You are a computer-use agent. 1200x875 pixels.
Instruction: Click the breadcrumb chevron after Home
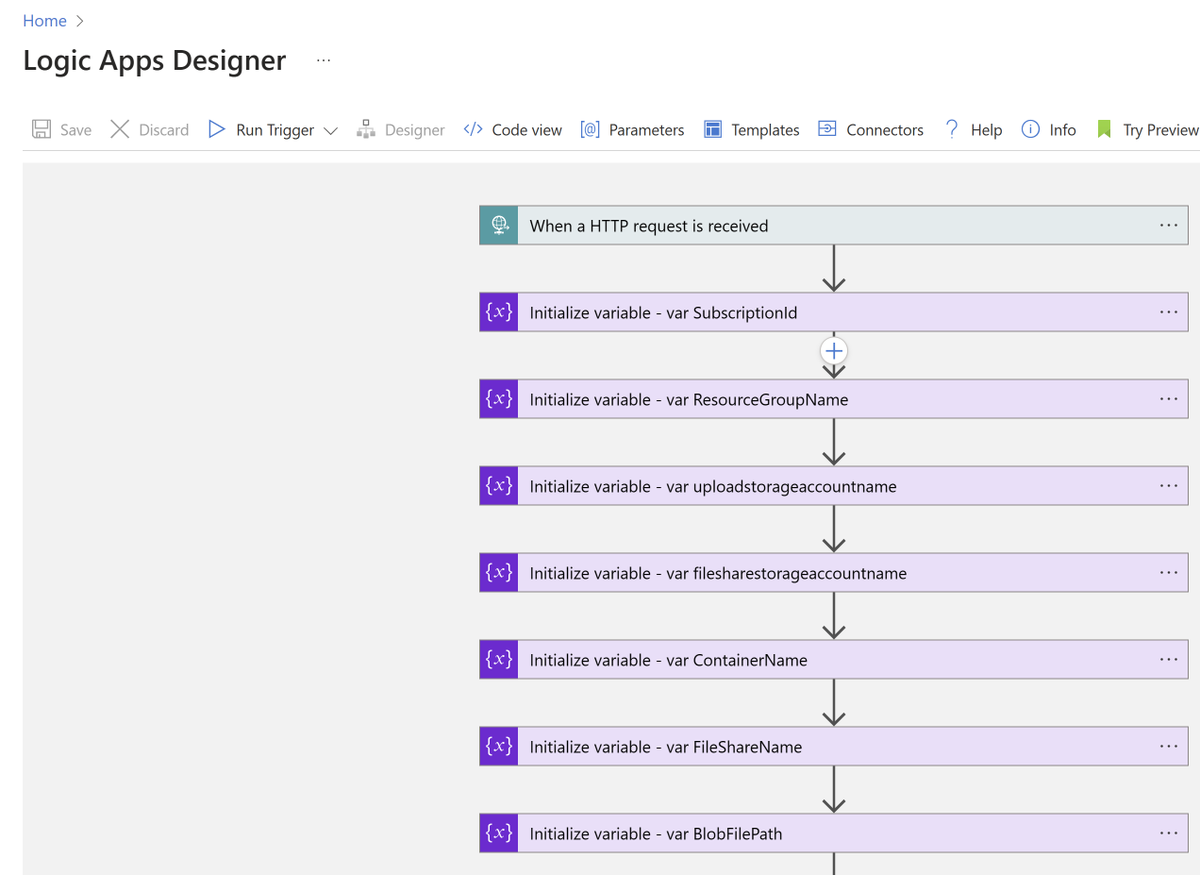(x=80, y=21)
